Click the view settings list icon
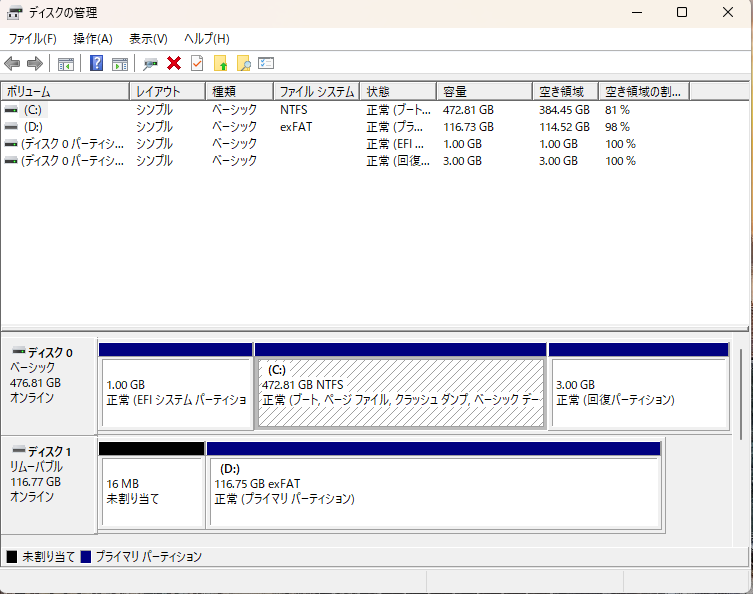The image size is (753, 594). [x=266, y=63]
